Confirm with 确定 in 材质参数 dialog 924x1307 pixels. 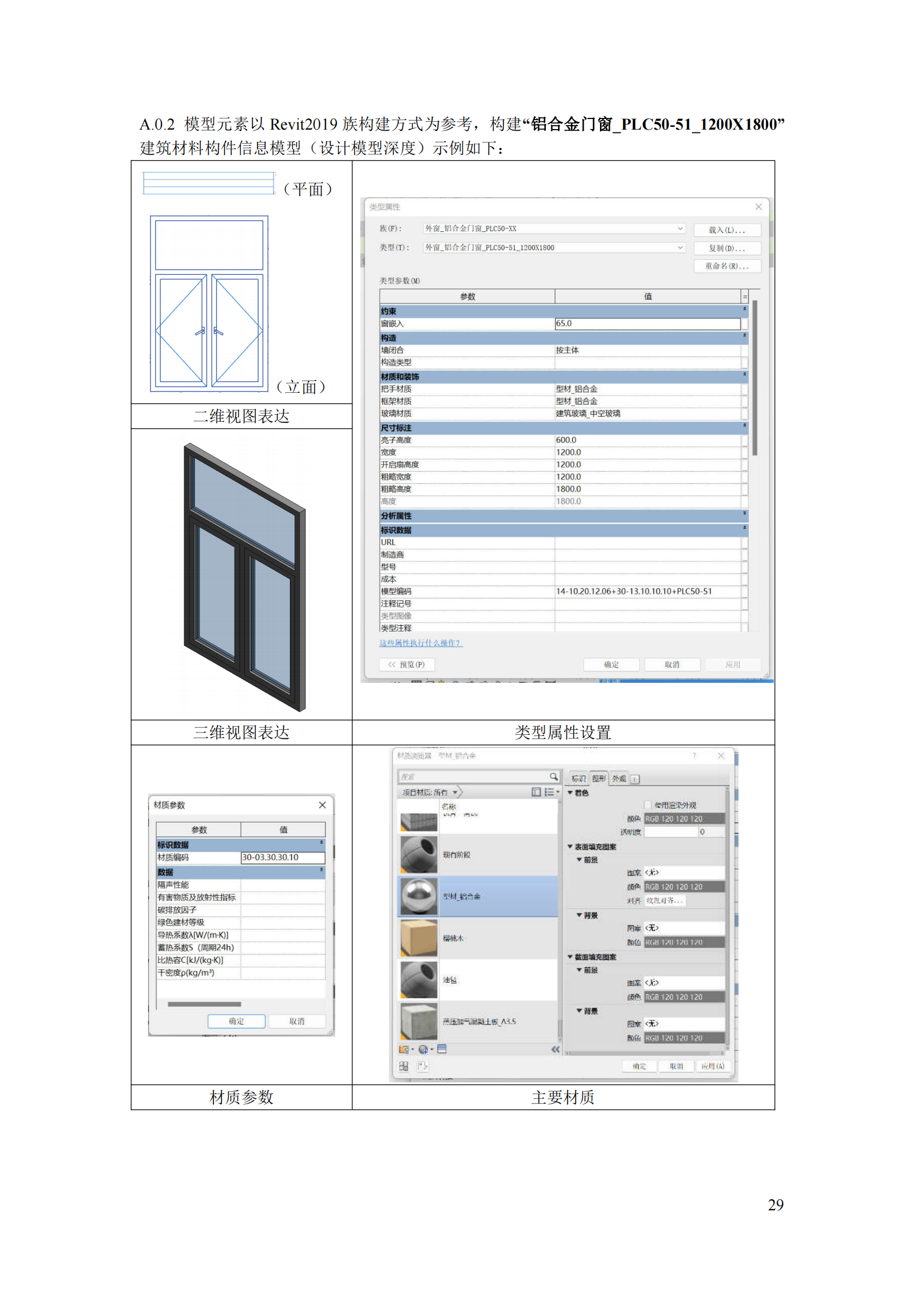(x=236, y=1021)
